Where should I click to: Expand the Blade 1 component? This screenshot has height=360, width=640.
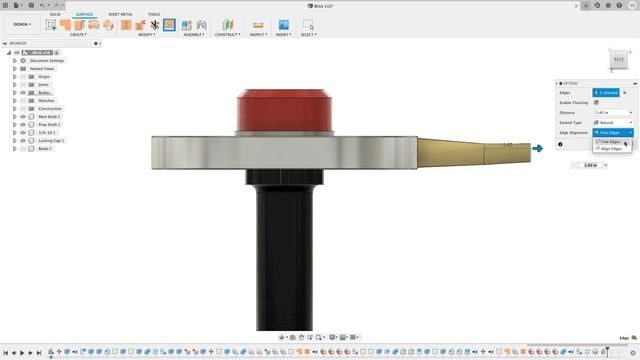(15, 149)
